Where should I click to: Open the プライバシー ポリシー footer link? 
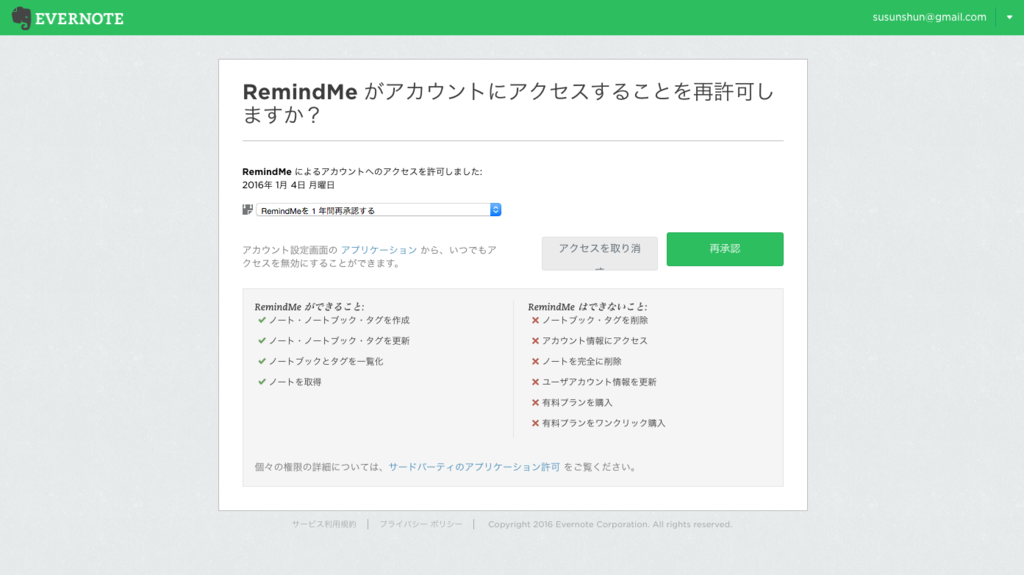(x=421, y=524)
